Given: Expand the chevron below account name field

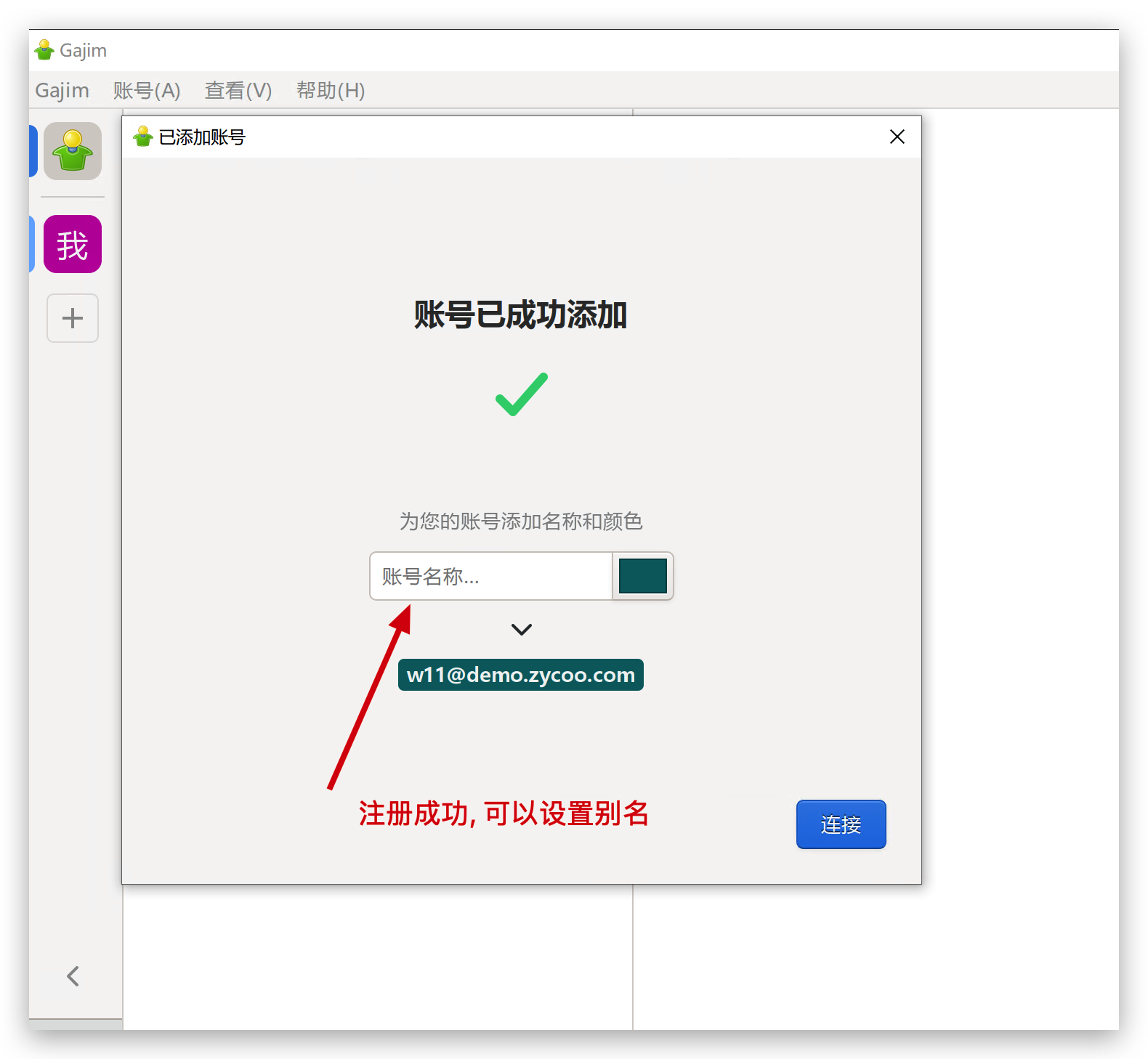Looking at the screenshot, I should pos(522,629).
